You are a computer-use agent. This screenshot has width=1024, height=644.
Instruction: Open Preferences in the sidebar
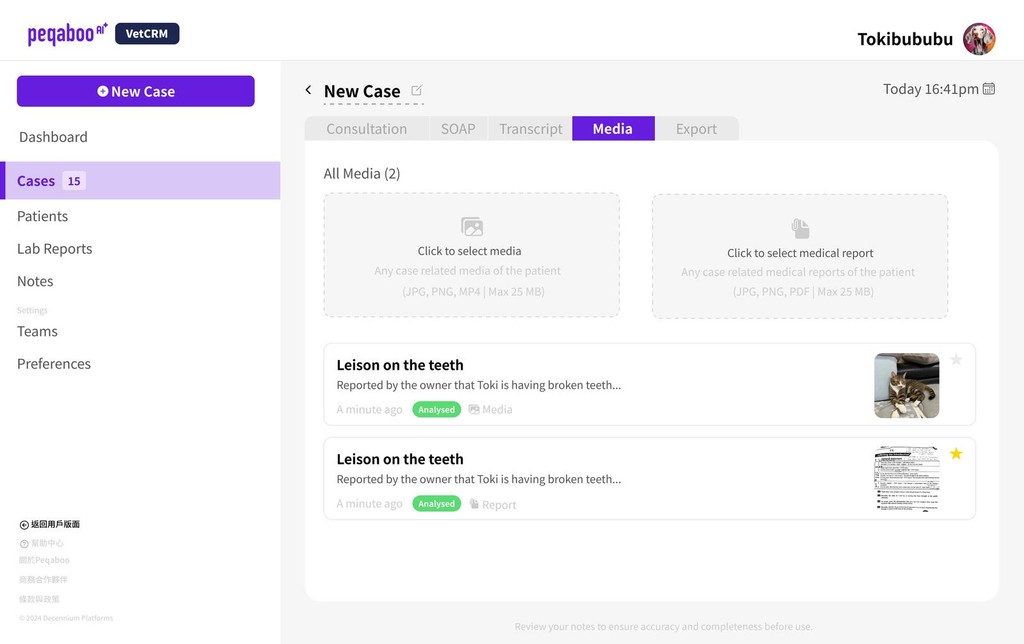[x=54, y=364]
